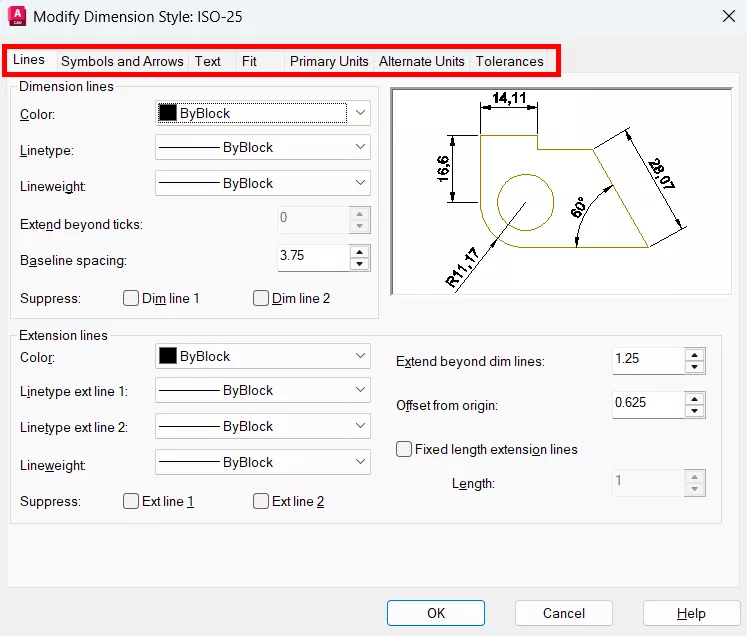Click the Offset from origin input field

coord(646,404)
